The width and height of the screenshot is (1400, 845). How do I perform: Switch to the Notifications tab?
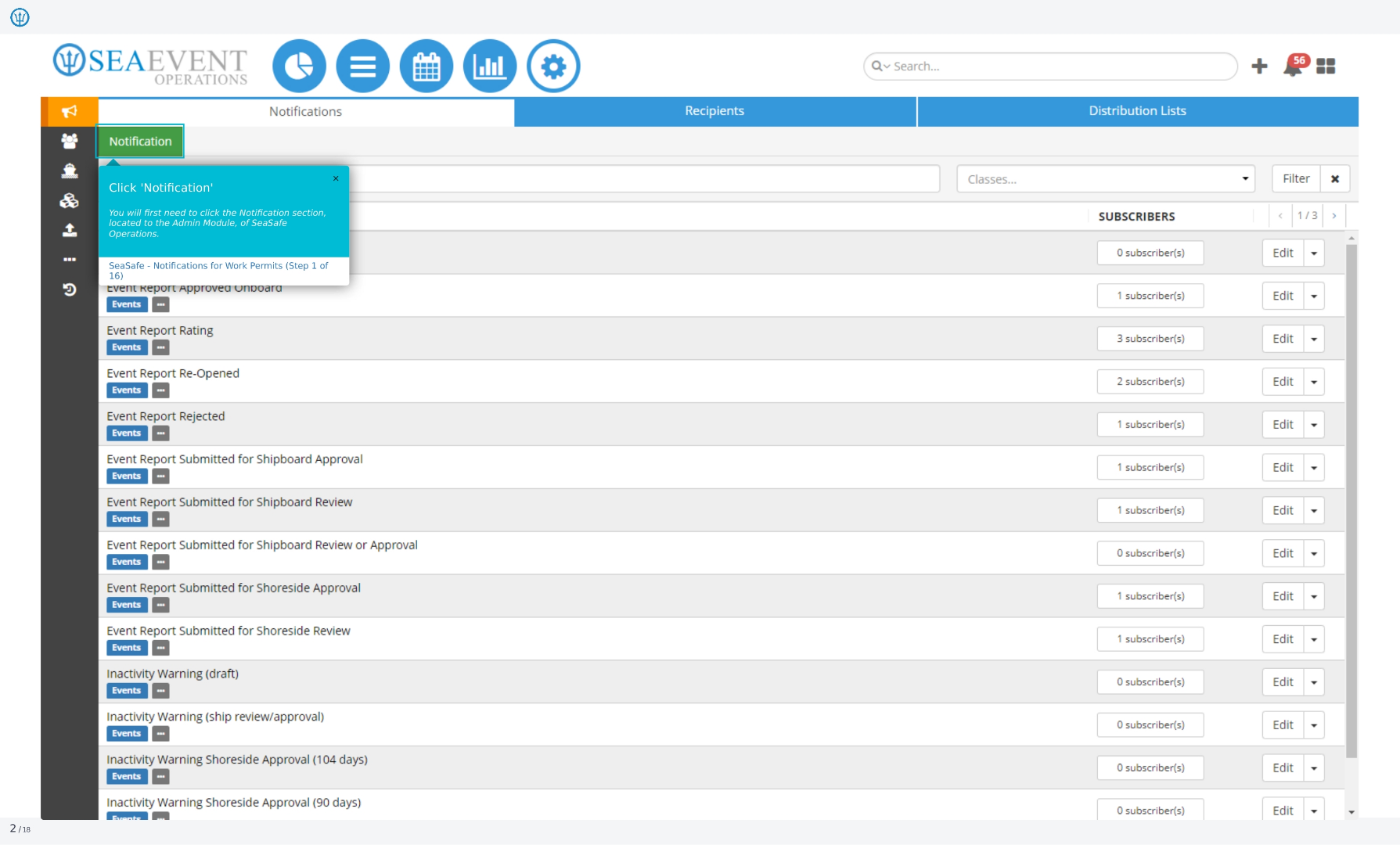[x=306, y=111]
